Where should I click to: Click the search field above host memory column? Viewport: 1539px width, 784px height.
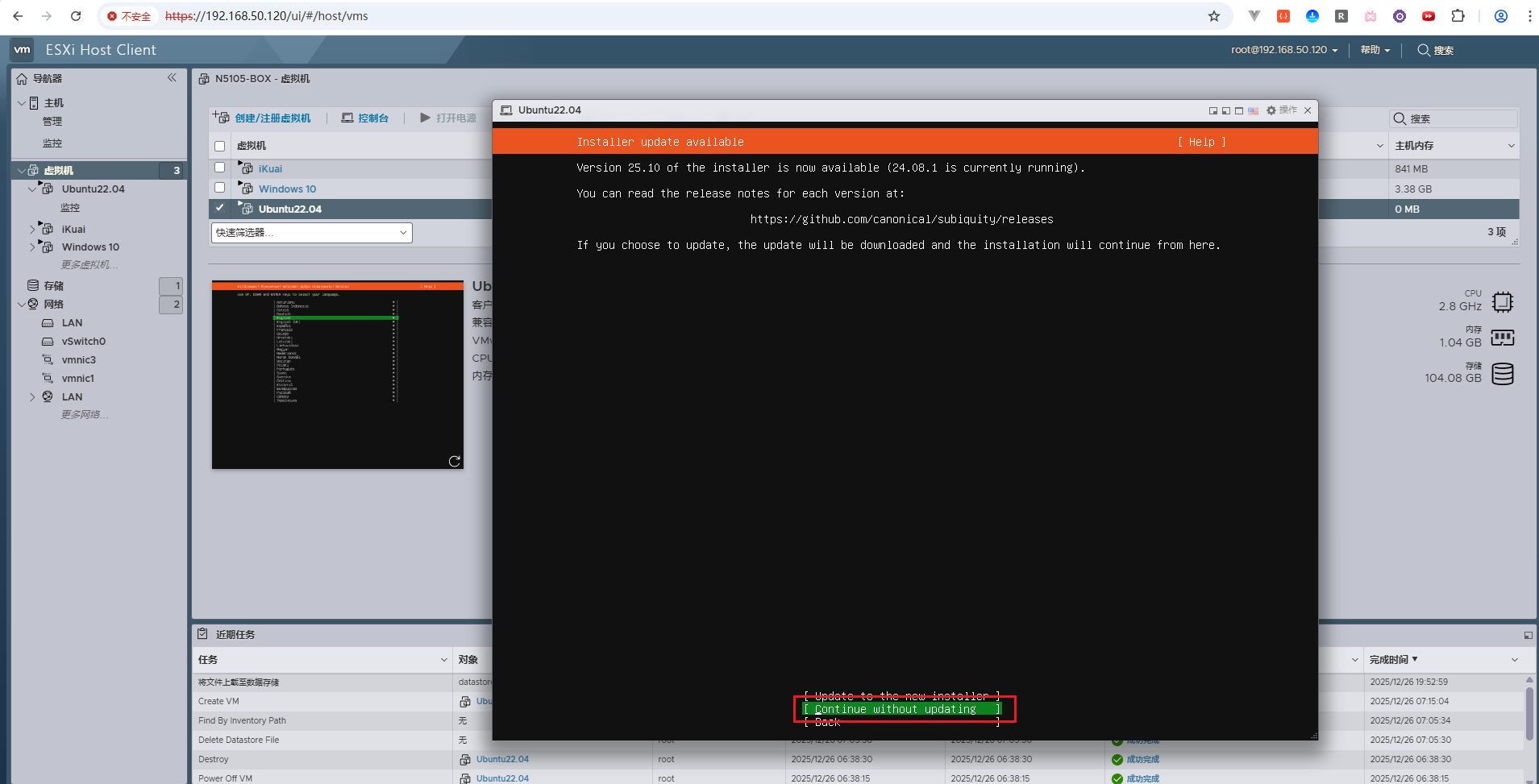tap(1461, 118)
